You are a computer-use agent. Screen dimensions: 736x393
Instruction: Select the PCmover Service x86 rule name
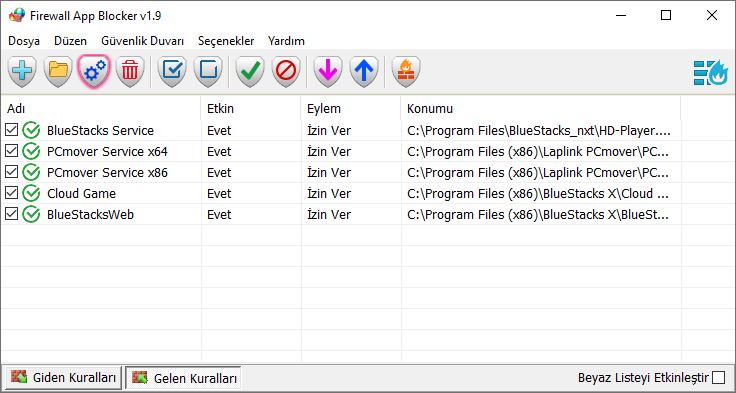pos(107,173)
